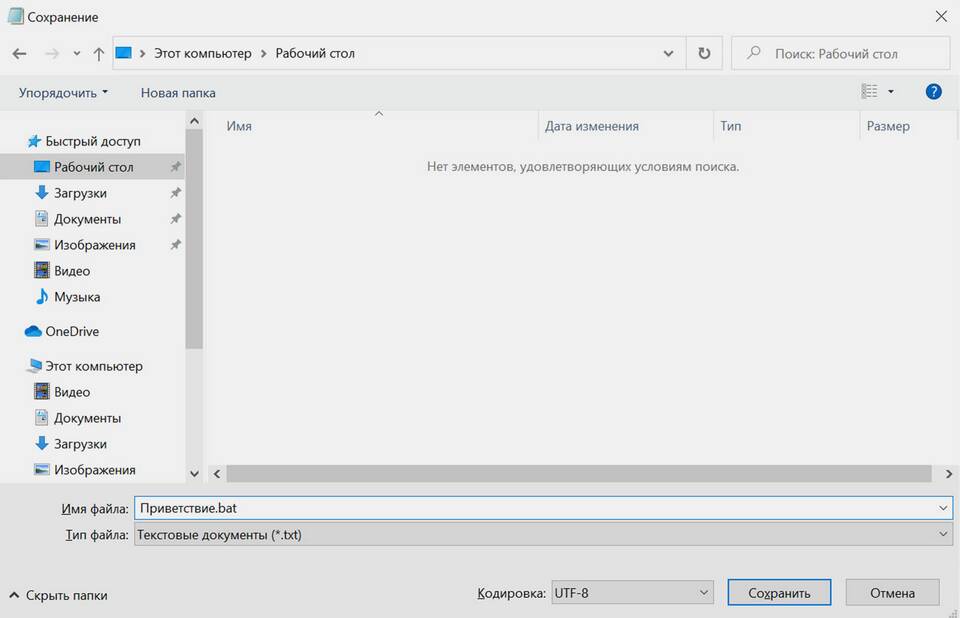Click pin icon next to pinned 'Документы'
This screenshot has width=960, height=618.
pos(175,219)
